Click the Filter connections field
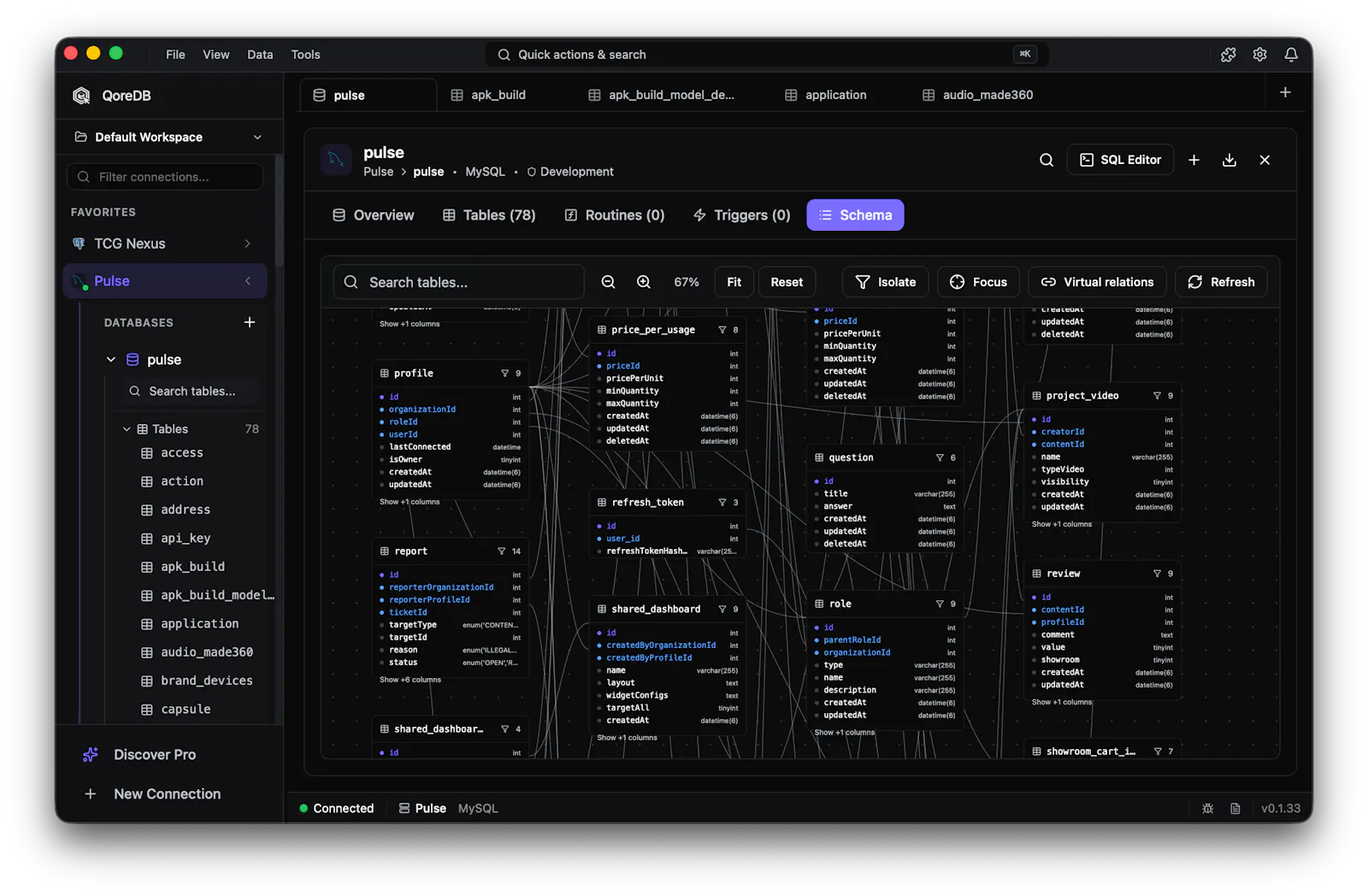 click(x=165, y=177)
